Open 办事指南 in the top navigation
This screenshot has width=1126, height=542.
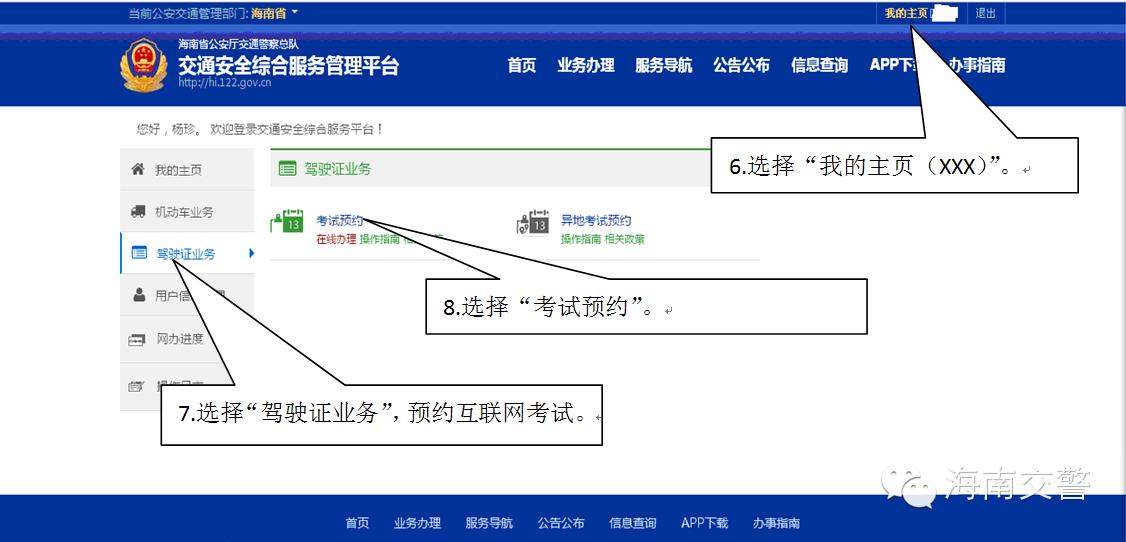pos(978,65)
